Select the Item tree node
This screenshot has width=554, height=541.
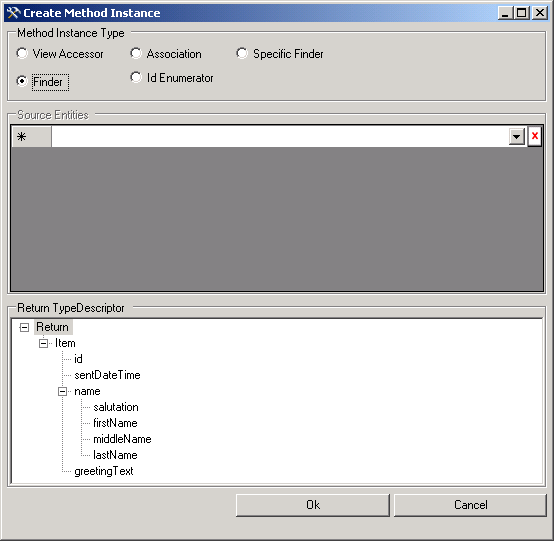65,343
